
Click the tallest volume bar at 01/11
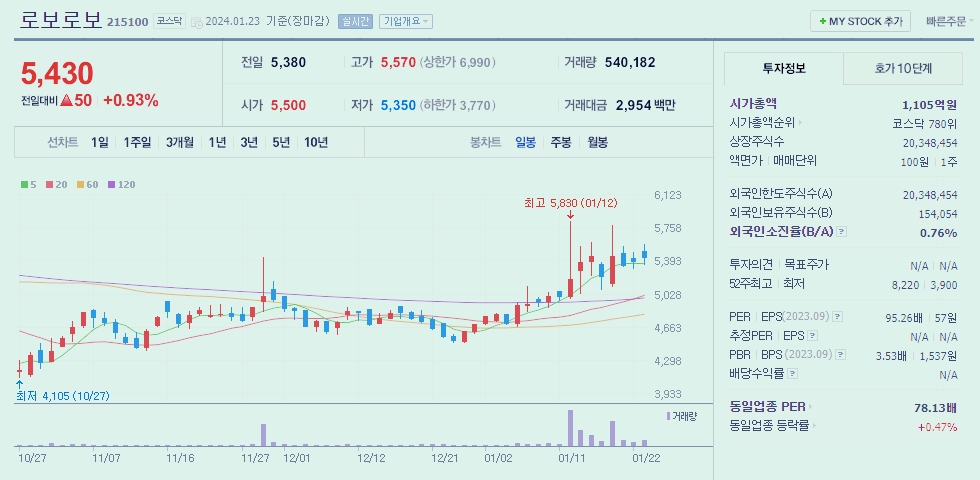[571, 428]
